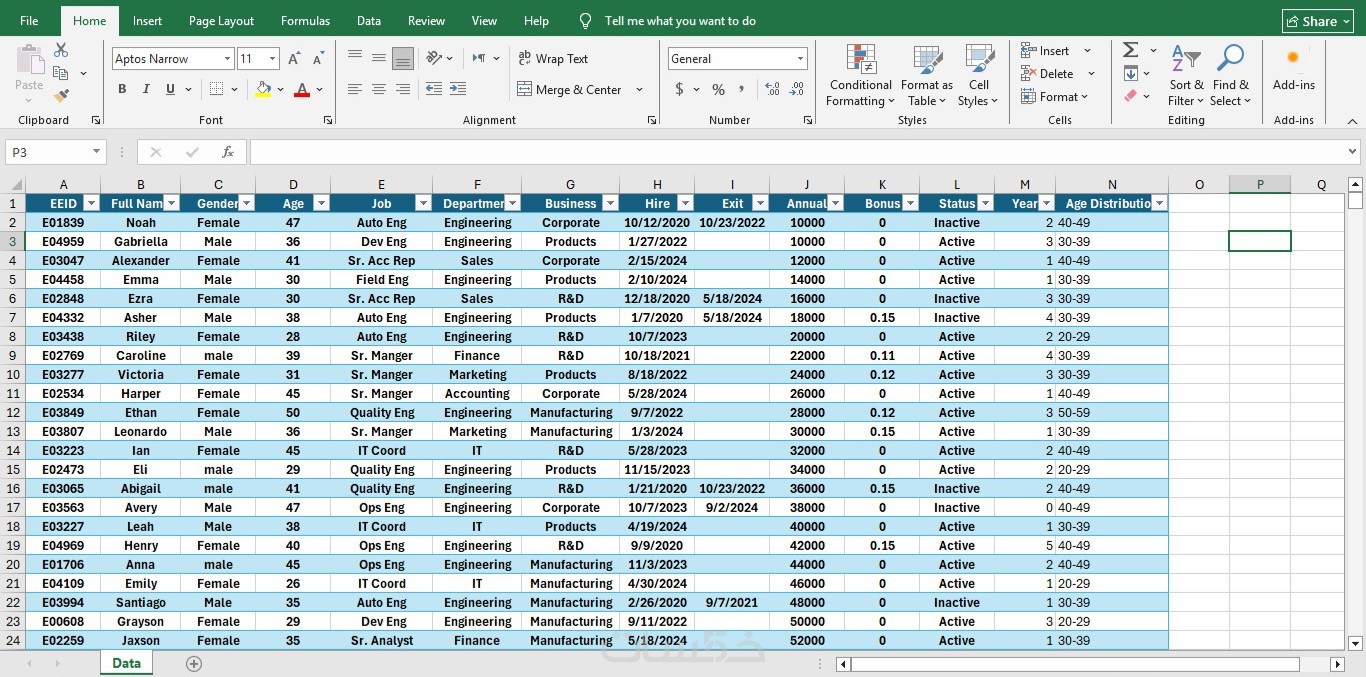Click Tell me what you want to do
The width and height of the screenshot is (1366, 677).
pos(680,20)
